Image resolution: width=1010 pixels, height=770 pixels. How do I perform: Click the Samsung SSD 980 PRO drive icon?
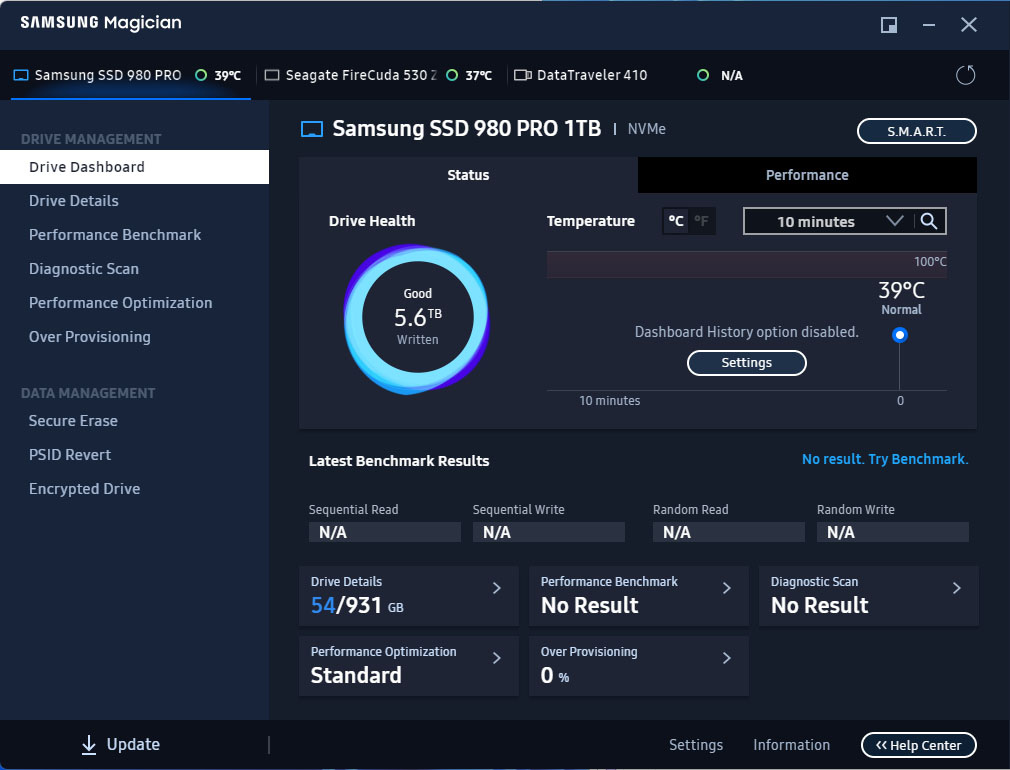coord(21,75)
